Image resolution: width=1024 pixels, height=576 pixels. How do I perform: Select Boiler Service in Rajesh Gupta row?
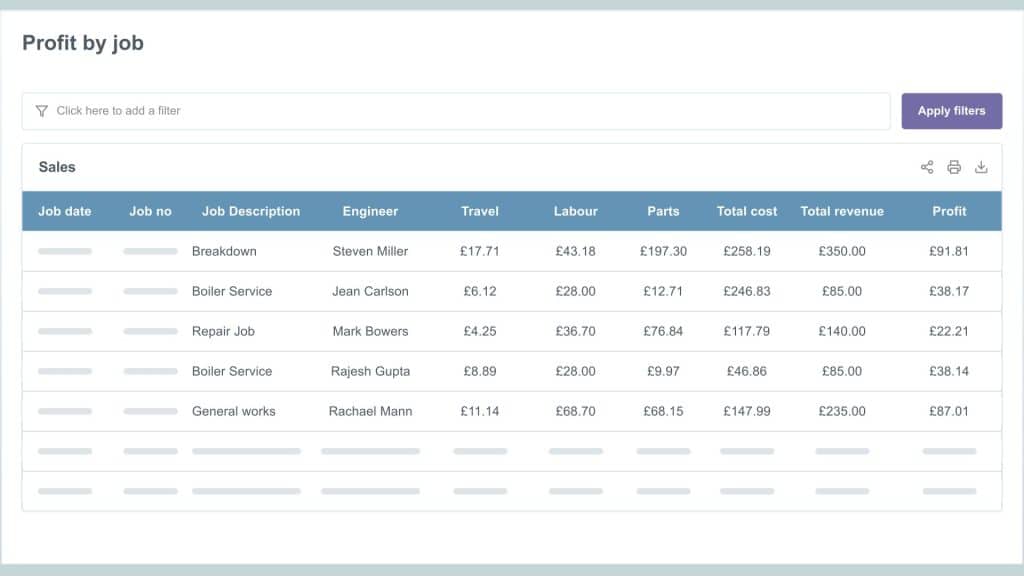tap(232, 372)
